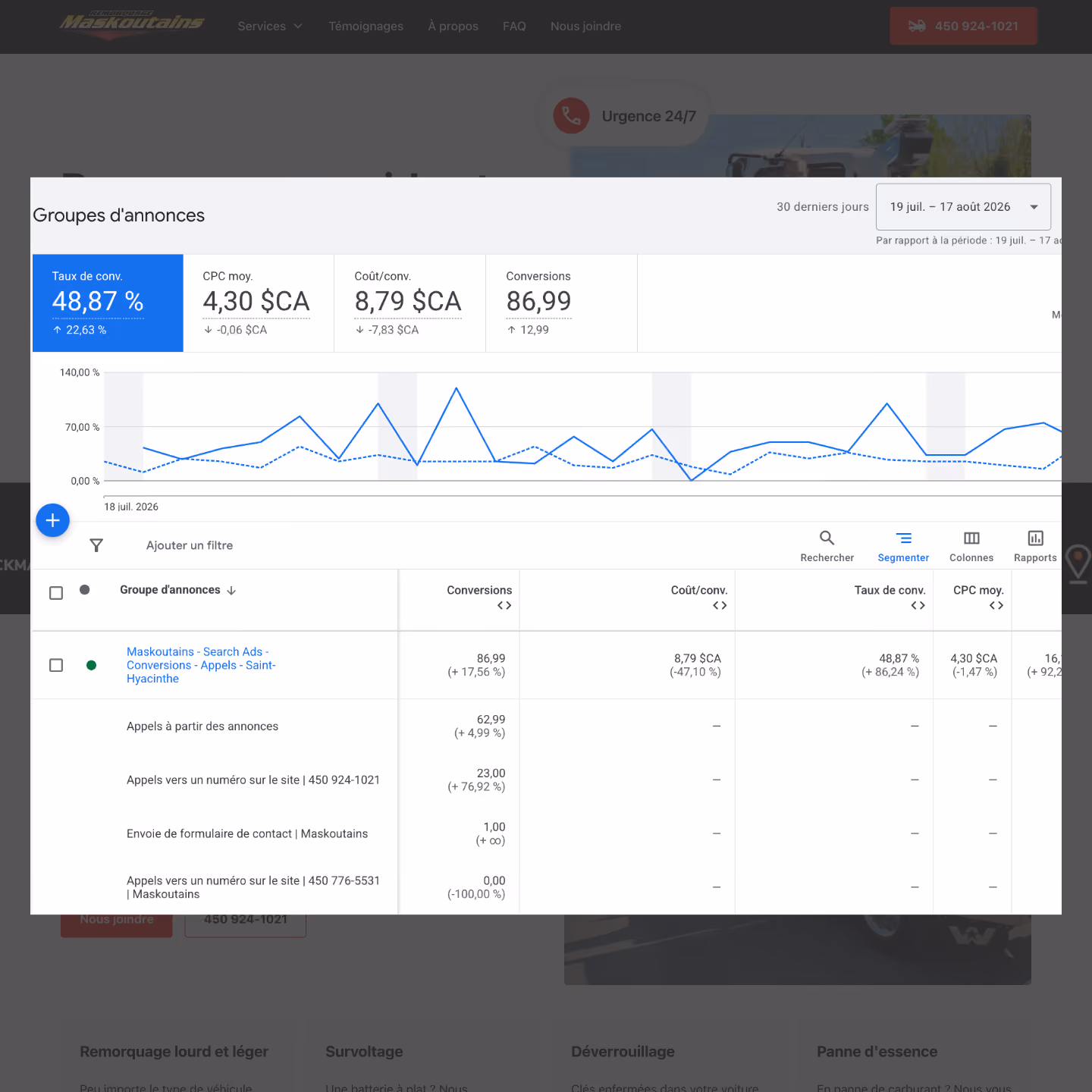Check the Maskoutains Search Ads row checkbox
This screenshot has height=1092, width=1092.
(x=56, y=665)
